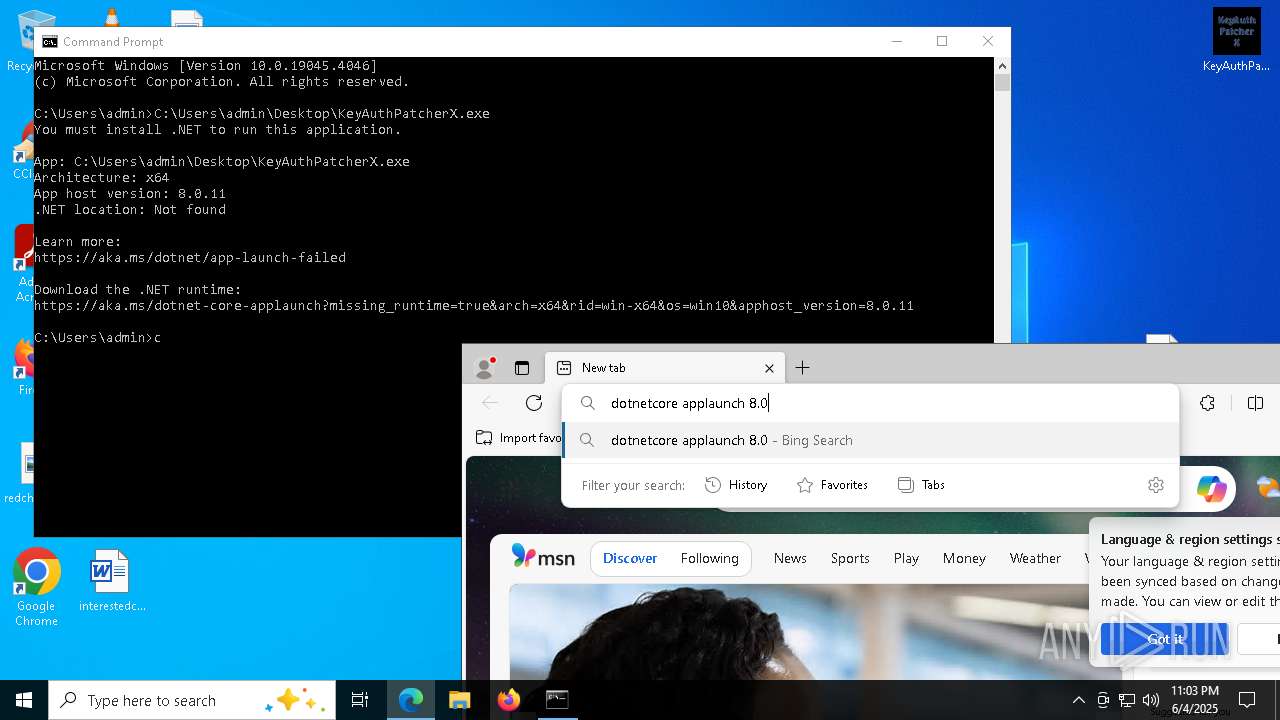The width and height of the screenshot is (1280, 720).
Task: Filter search by Favorites
Action: coord(832,485)
